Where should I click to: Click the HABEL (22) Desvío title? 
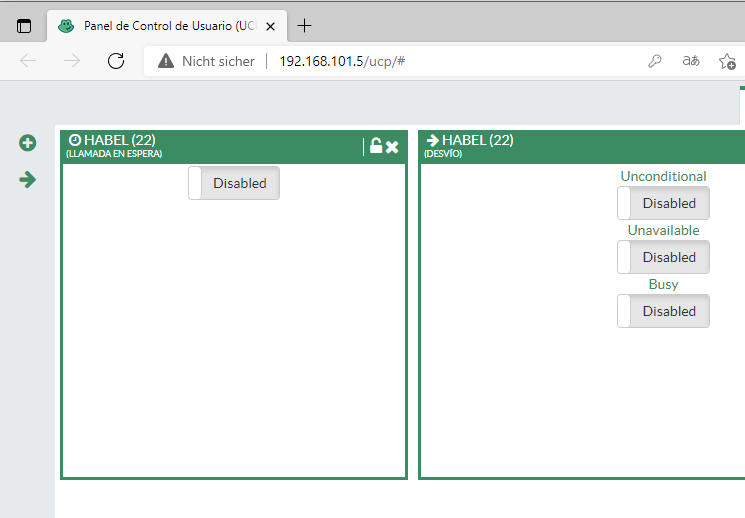point(478,140)
